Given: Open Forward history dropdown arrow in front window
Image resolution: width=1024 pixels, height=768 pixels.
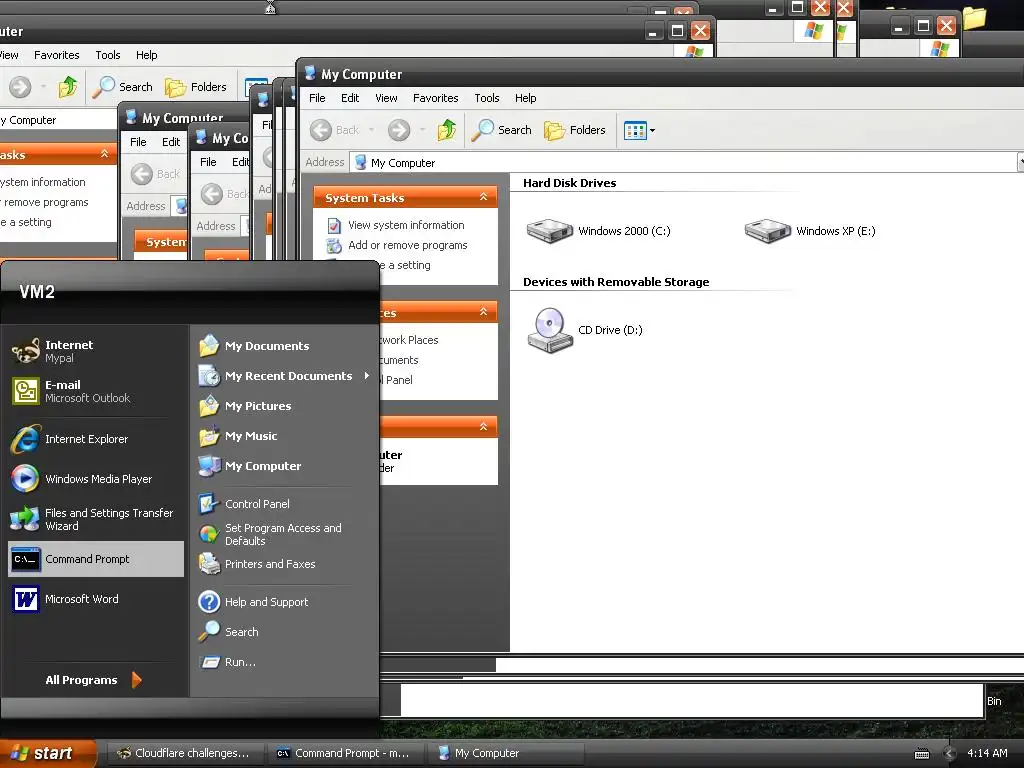Looking at the screenshot, I should [x=422, y=130].
